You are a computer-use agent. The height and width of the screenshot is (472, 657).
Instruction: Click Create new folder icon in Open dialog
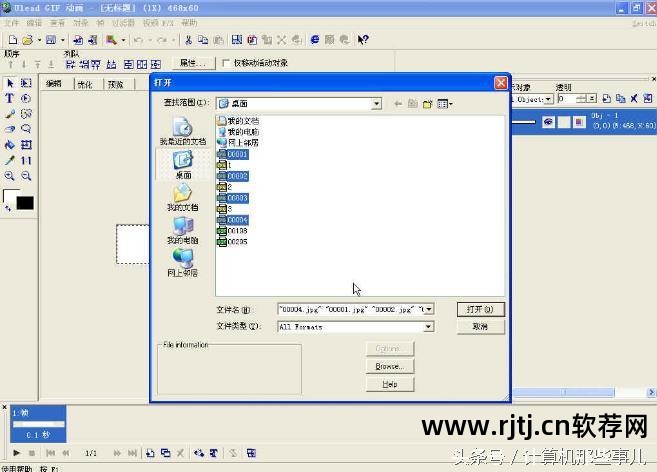[427, 104]
